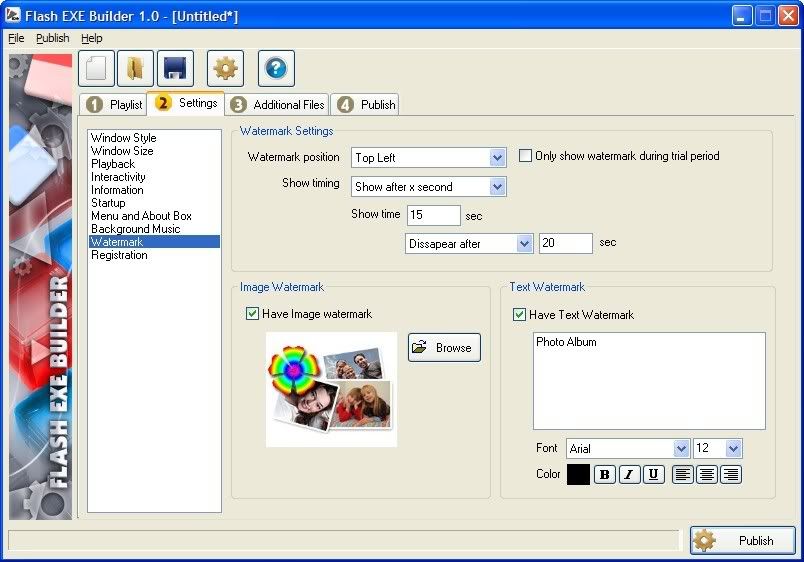
Task: Uncheck Have Image watermark
Action: pyautogui.click(x=252, y=314)
